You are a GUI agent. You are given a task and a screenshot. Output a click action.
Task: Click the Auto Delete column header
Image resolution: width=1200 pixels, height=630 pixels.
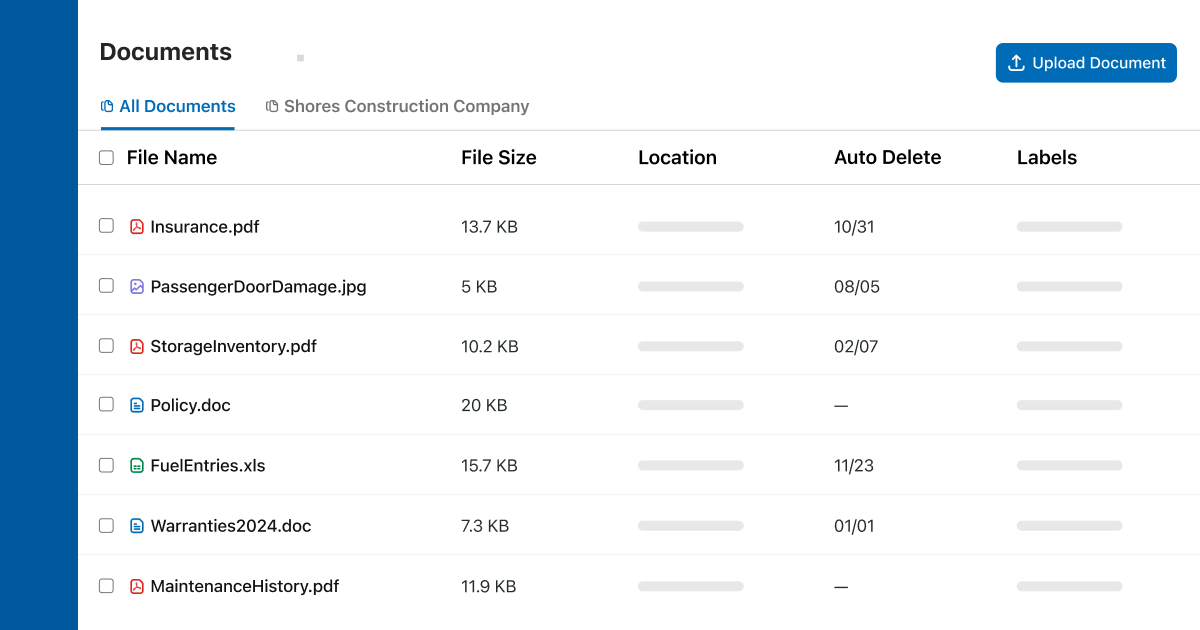887,158
